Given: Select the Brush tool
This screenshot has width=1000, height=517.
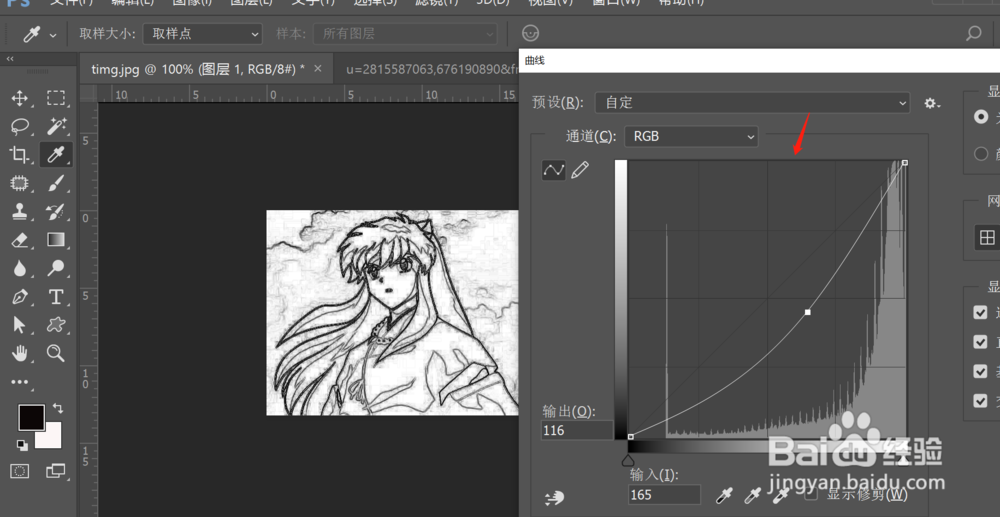Looking at the screenshot, I should pyautogui.click(x=56, y=184).
